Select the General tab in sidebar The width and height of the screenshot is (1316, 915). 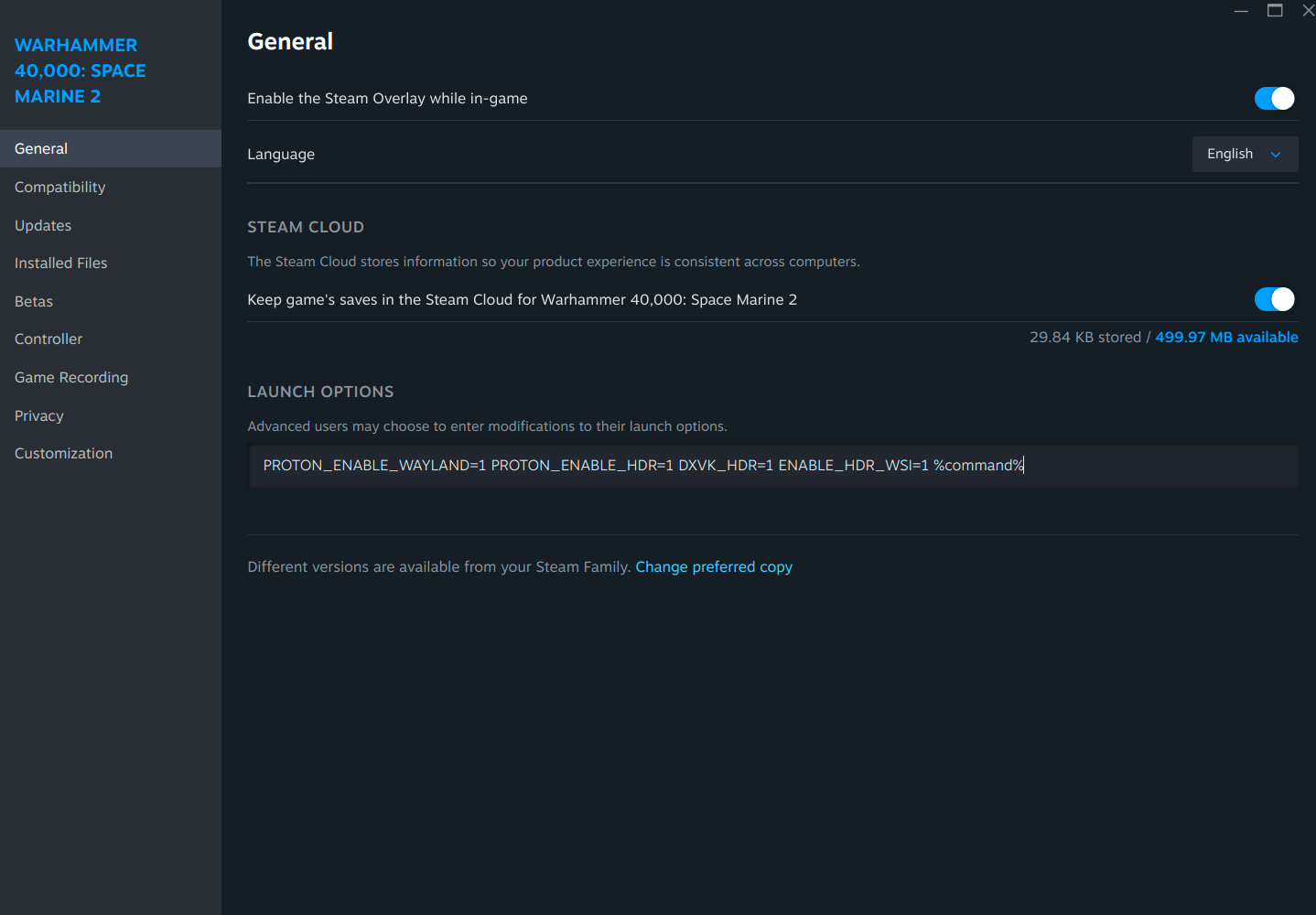(111, 148)
